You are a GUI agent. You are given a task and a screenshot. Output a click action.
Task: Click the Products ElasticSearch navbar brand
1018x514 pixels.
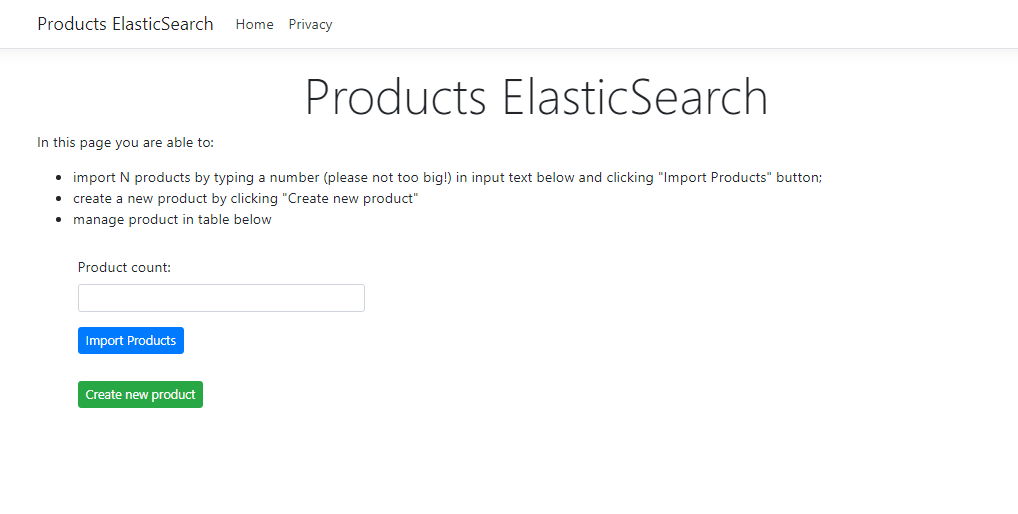(x=125, y=24)
